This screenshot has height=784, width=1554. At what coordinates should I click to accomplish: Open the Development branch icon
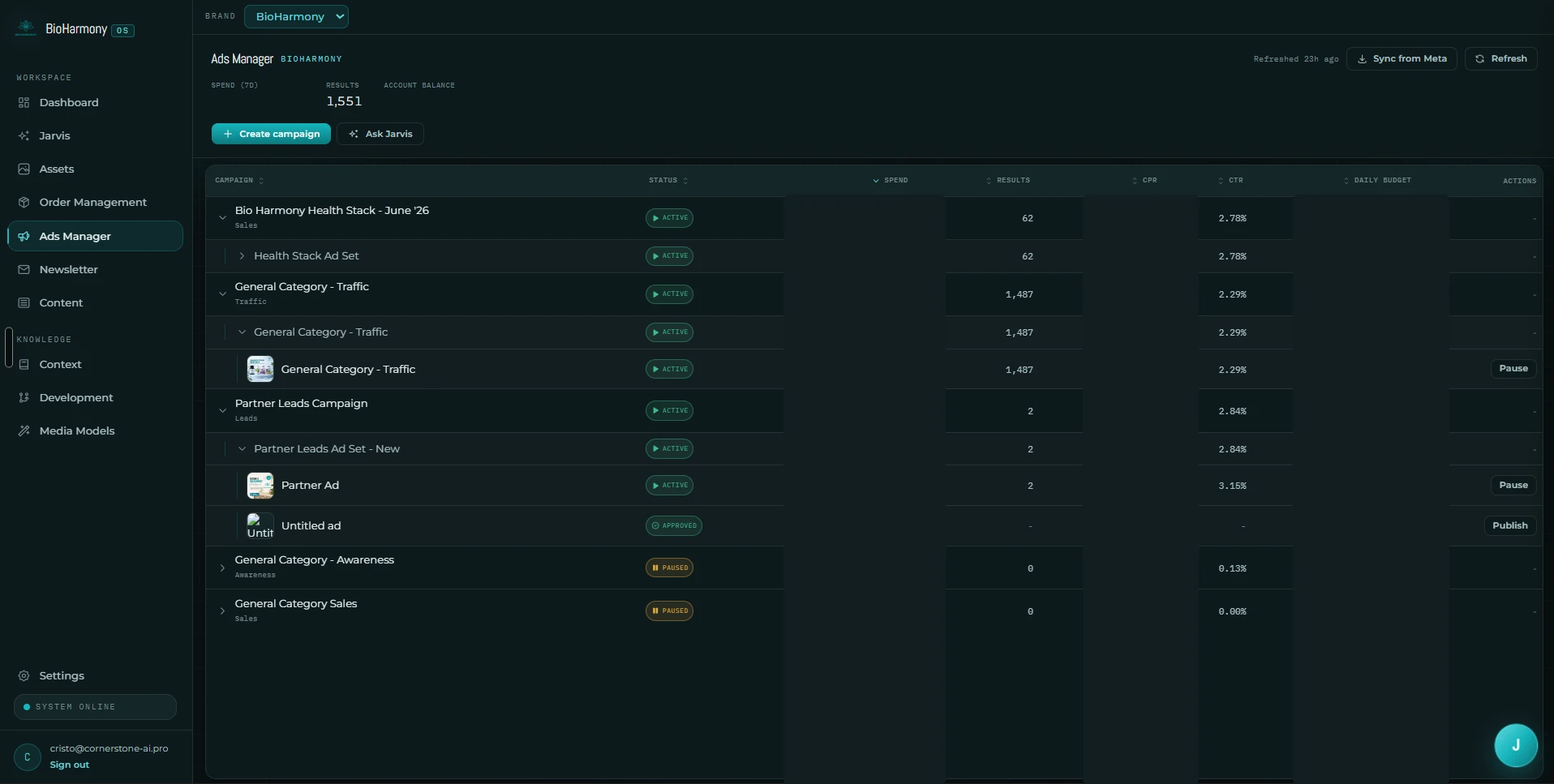pyautogui.click(x=24, y=398)
